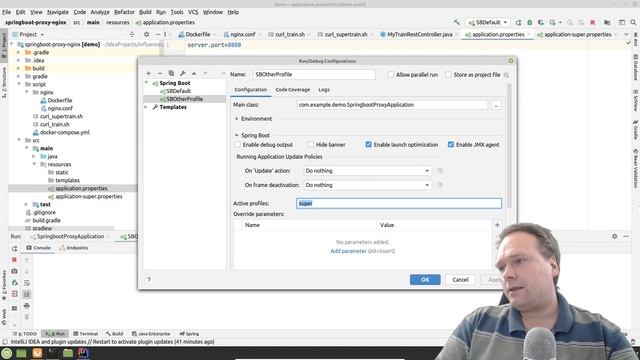Dump threads using camera icon
This screenshot has height=360, width=640.
tap(15, 271)
